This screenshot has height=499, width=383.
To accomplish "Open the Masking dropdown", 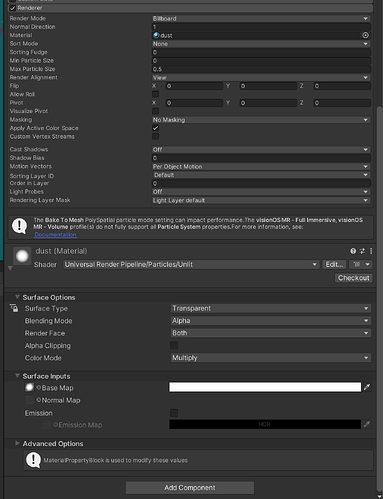I will 261,120.
